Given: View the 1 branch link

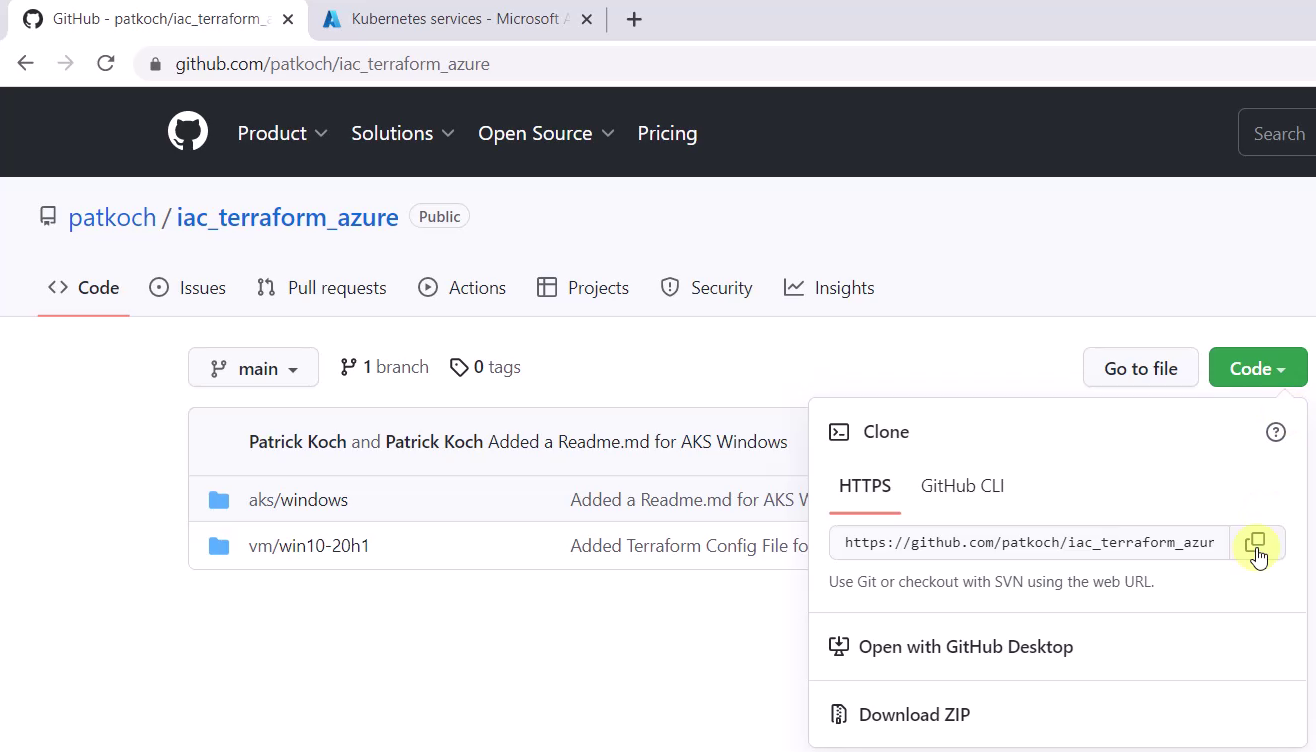Looking at the screenshot, I should (x=385, y=367).
